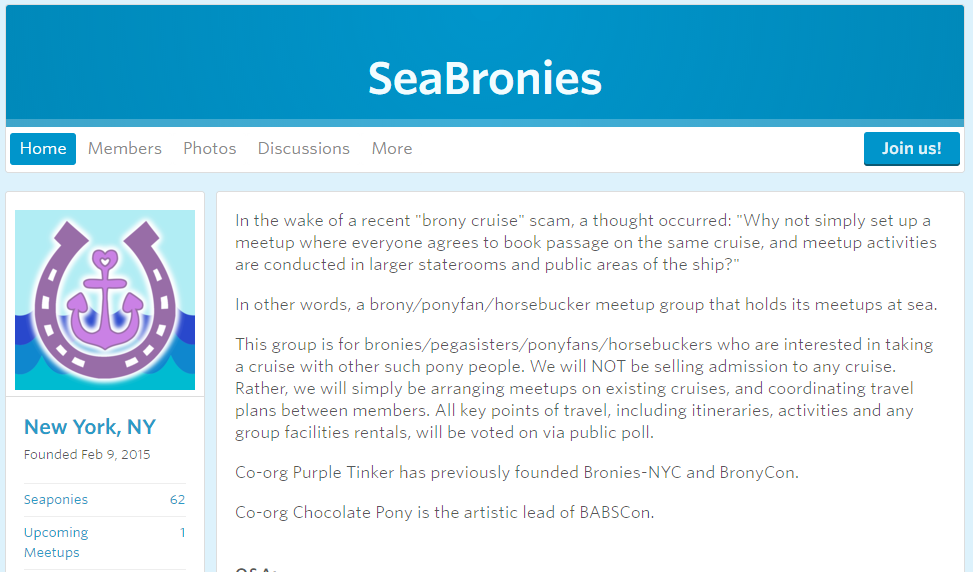Click the Co-org Chocolate Pony line

[444, 513]
